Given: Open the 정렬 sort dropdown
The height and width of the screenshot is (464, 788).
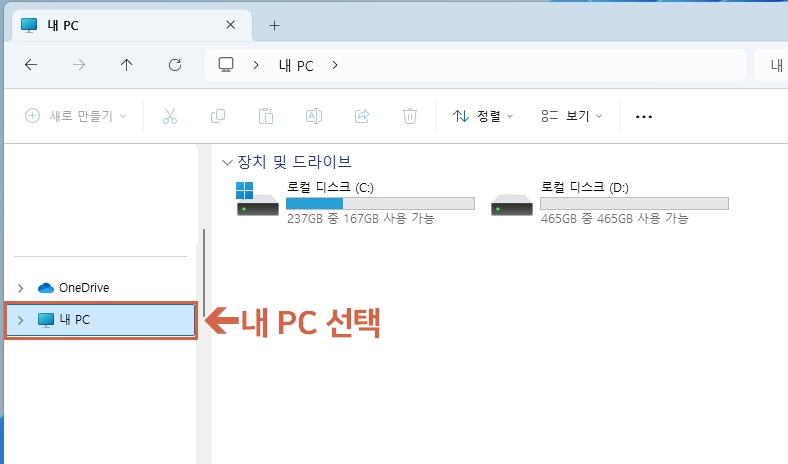Looking at the screenshot, I should (x=483, y=116).
